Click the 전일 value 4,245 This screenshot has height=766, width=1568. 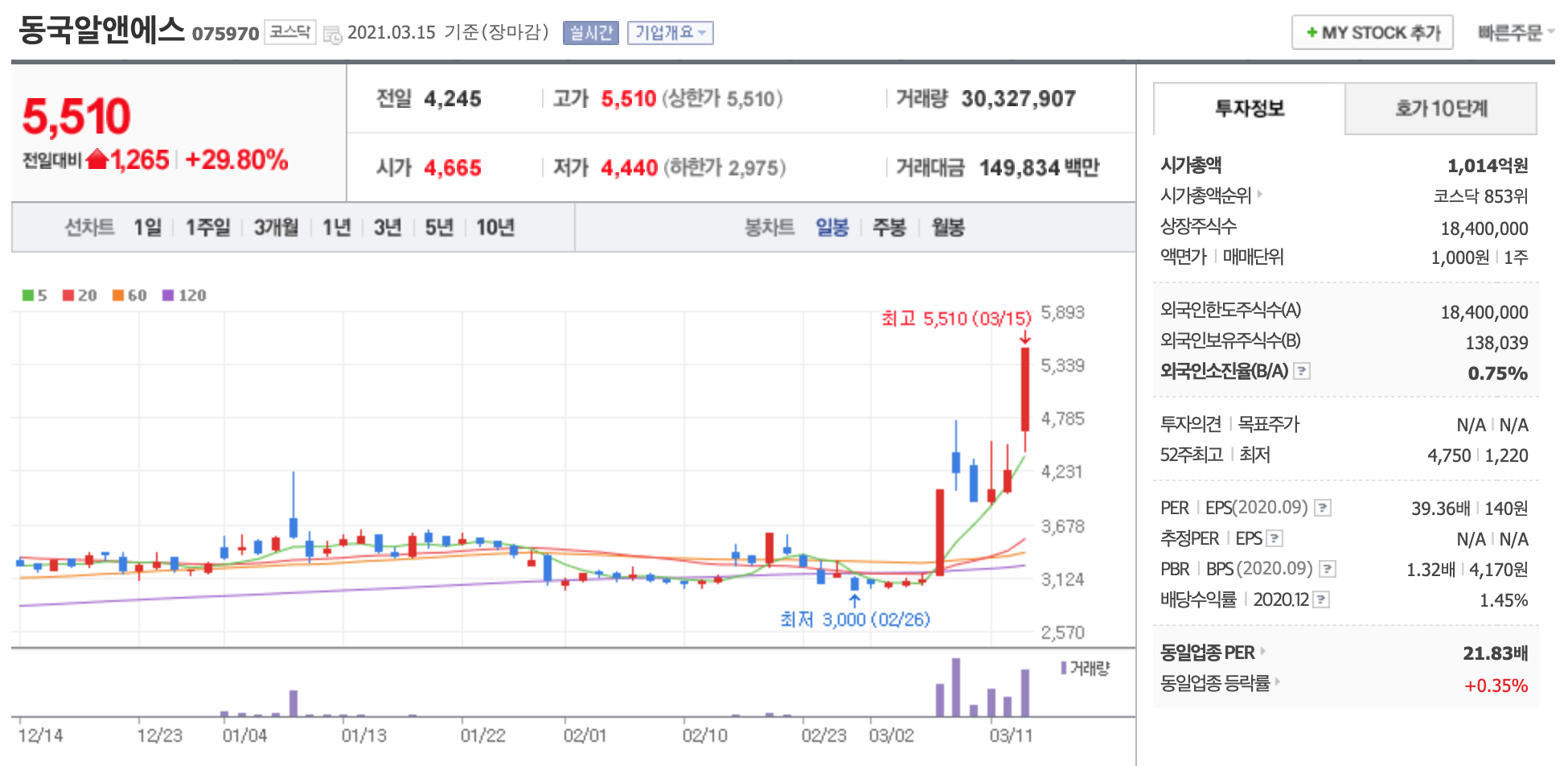coord(453,99)
